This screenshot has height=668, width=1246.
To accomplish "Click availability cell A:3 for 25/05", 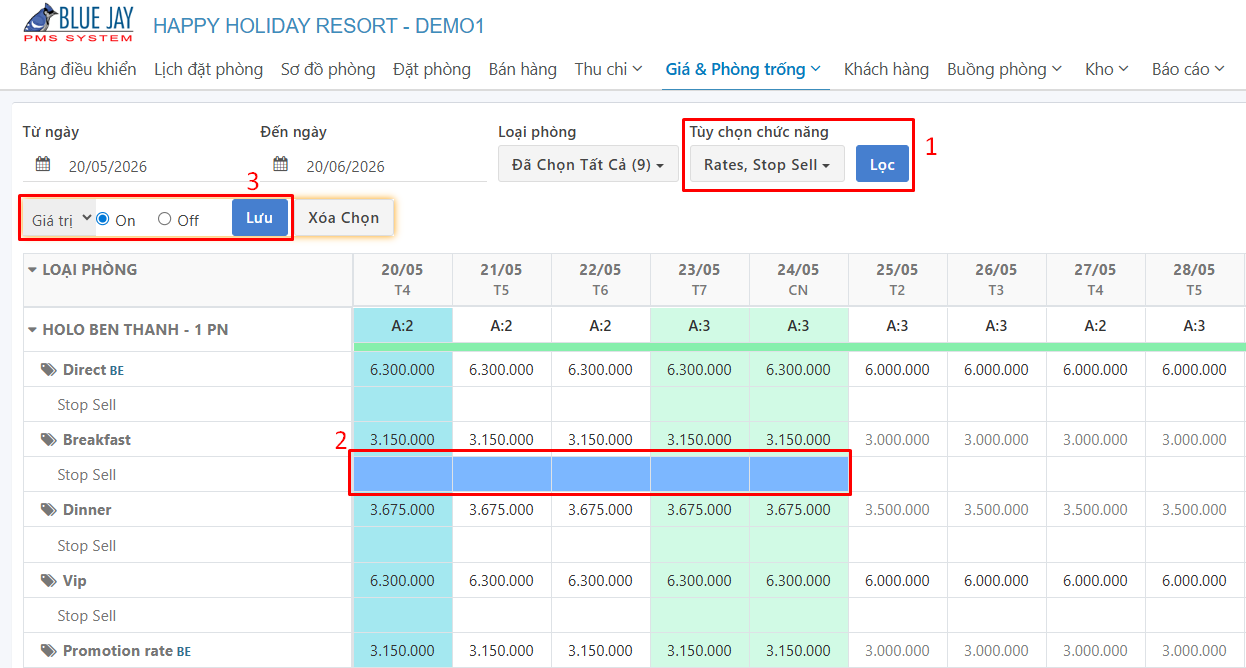I will (x=898, y=326).
